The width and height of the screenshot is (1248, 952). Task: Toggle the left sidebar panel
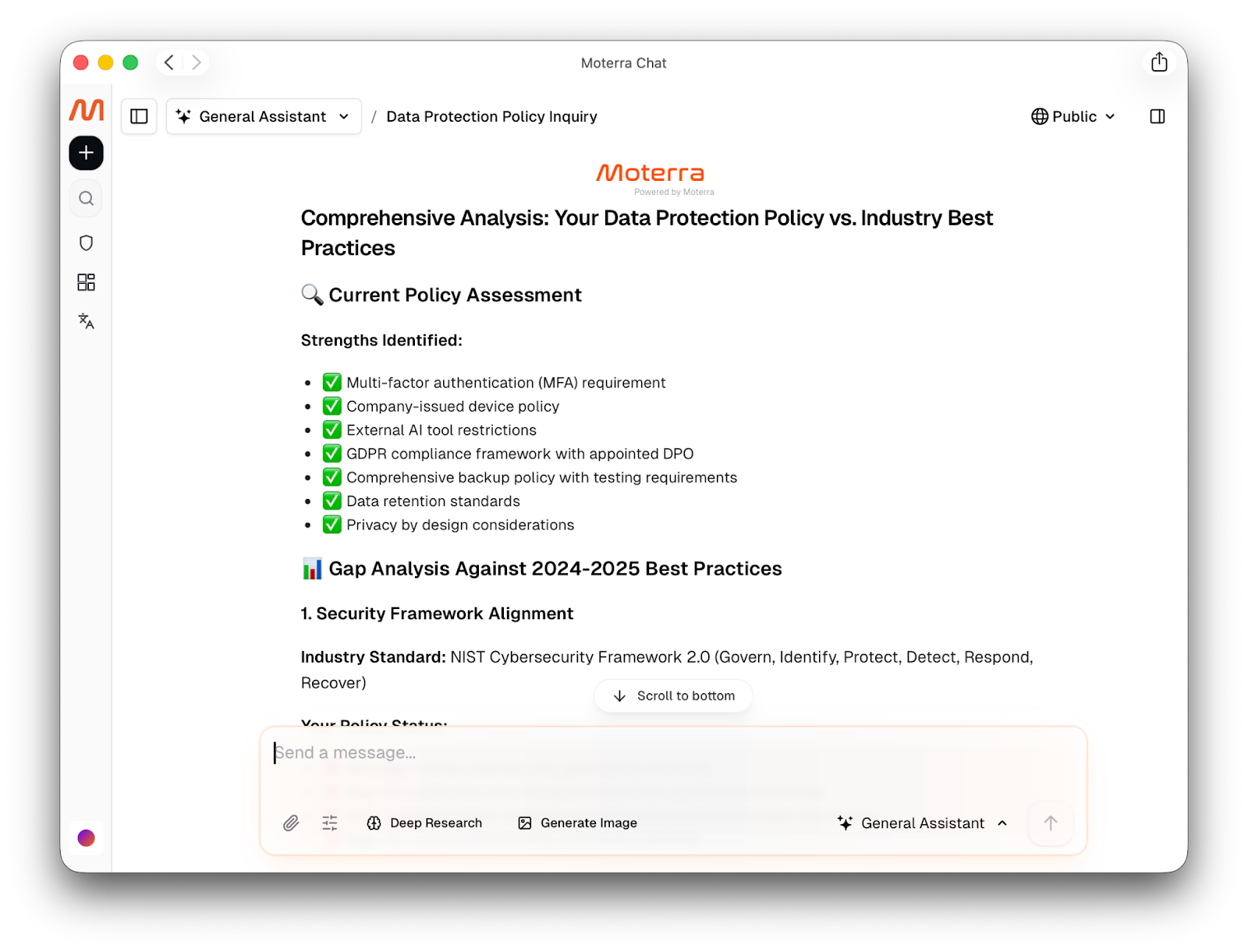click(140, 116)
